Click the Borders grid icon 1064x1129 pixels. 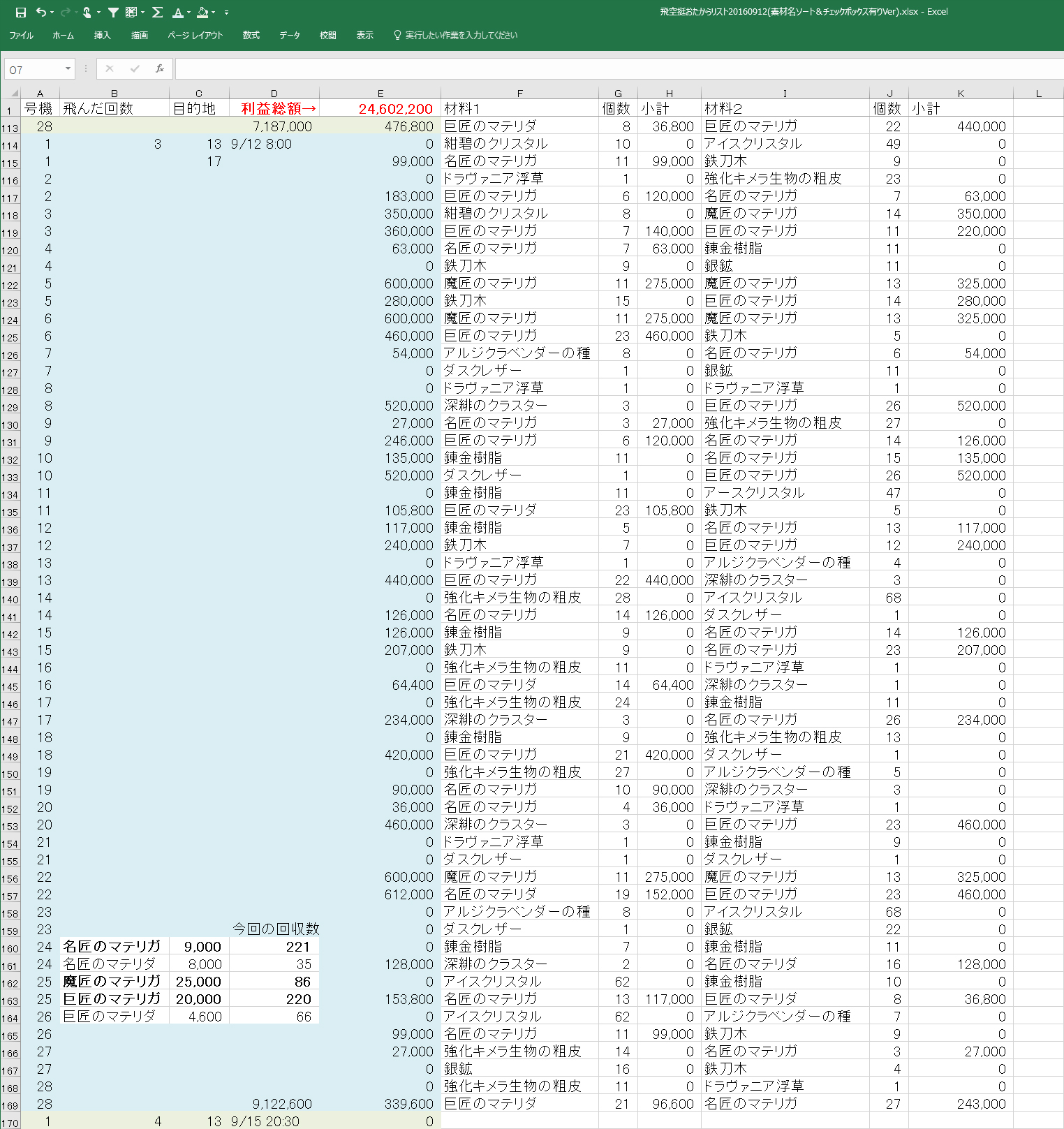(x=131, y=12)
